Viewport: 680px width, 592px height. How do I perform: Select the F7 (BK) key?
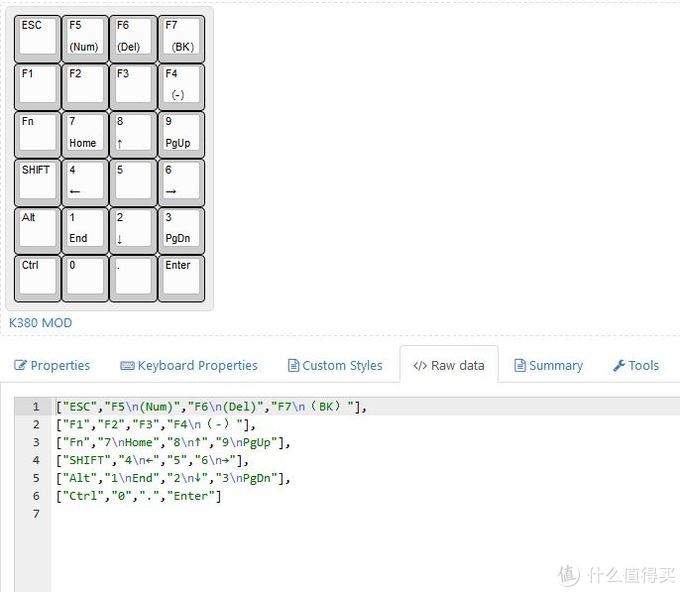[x=181, y=39]
